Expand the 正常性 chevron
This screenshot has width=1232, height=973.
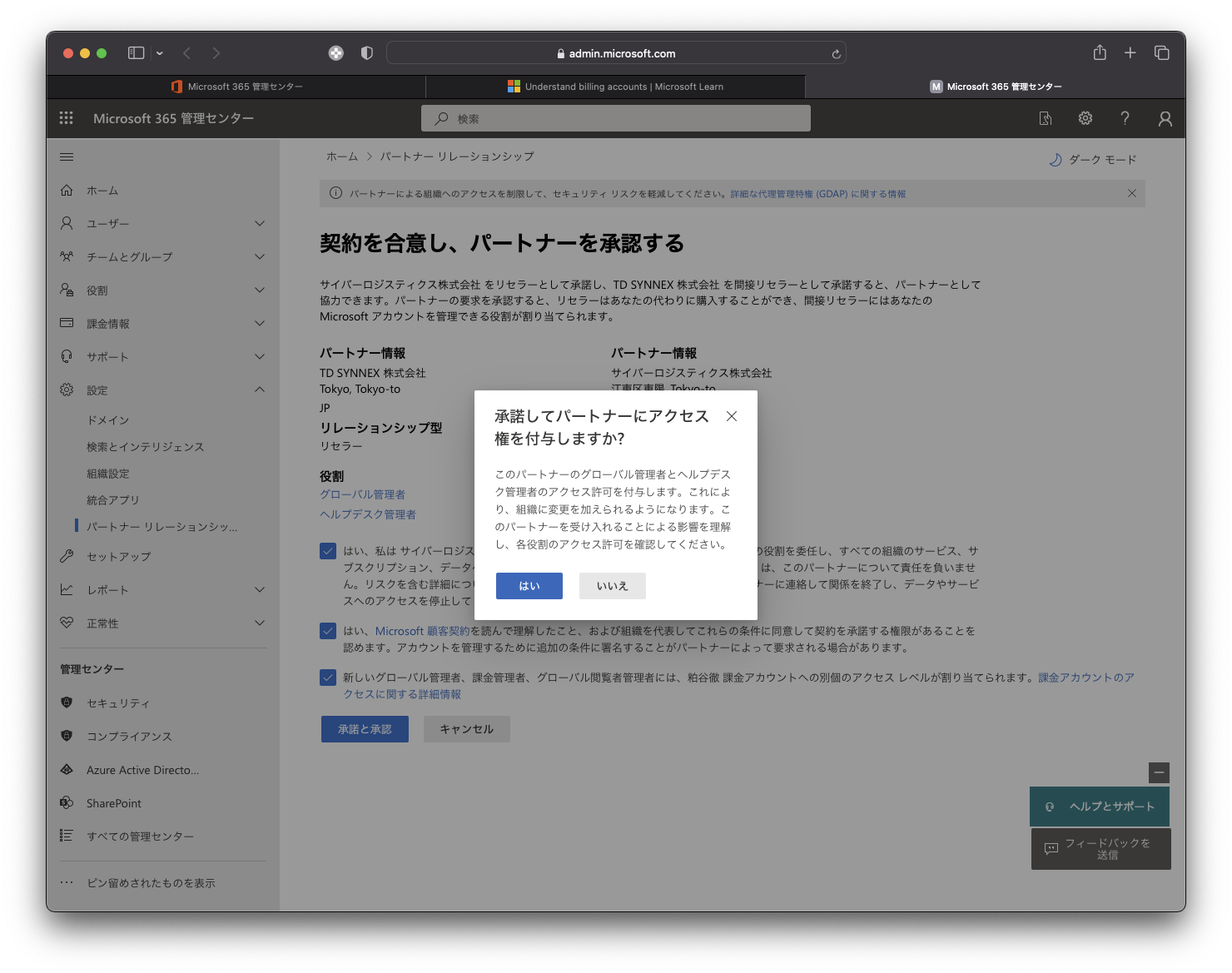pyautogui.click(x=260, y=623)
